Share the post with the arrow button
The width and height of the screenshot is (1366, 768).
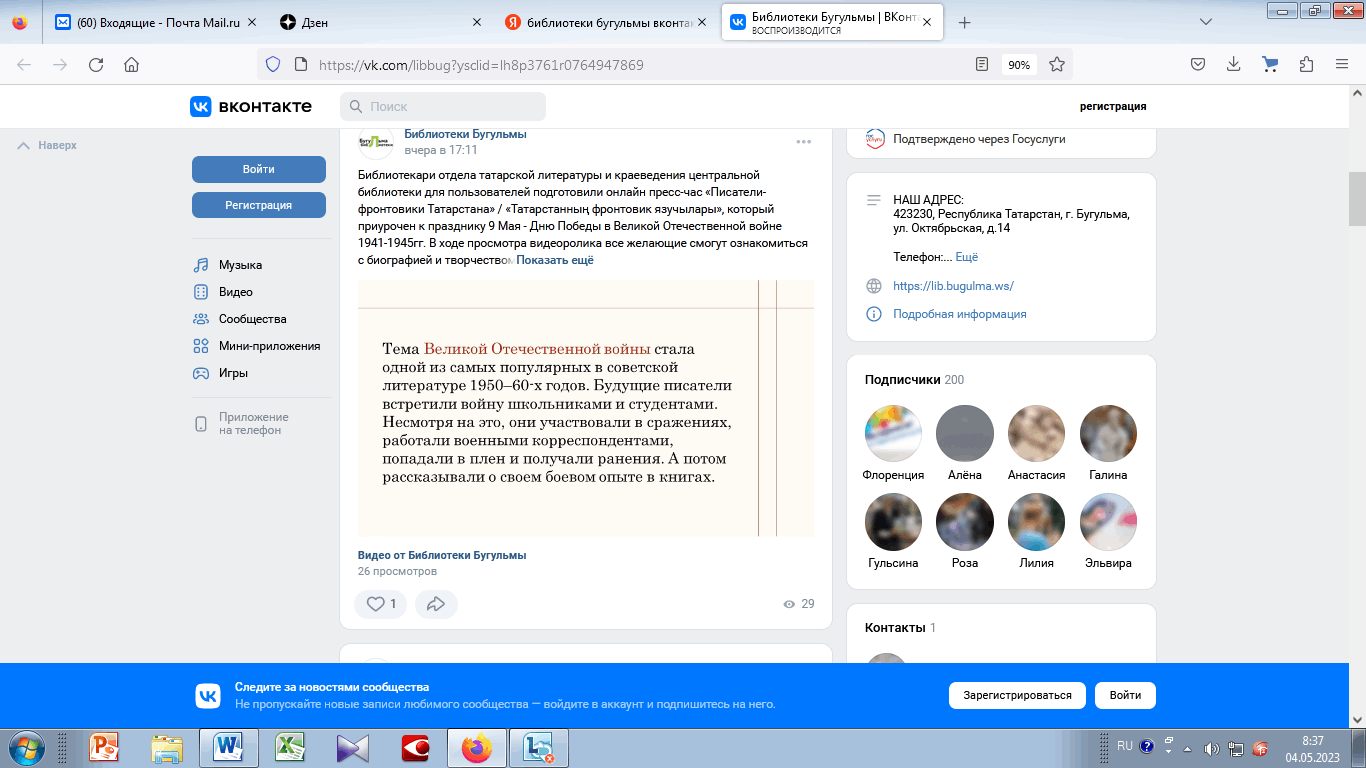coord(436,604)
